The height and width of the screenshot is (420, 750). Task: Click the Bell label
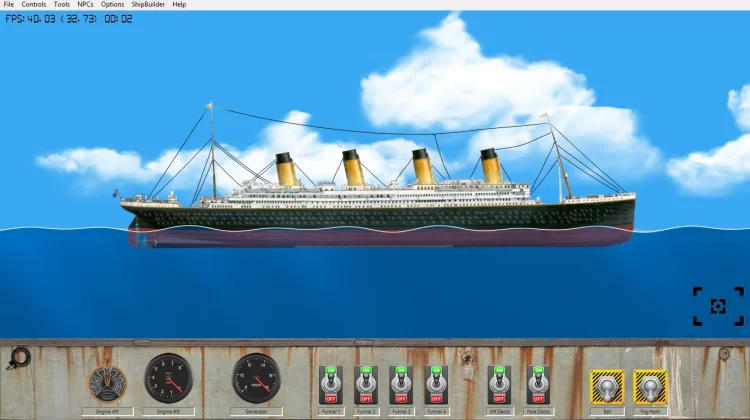[607, 411]
